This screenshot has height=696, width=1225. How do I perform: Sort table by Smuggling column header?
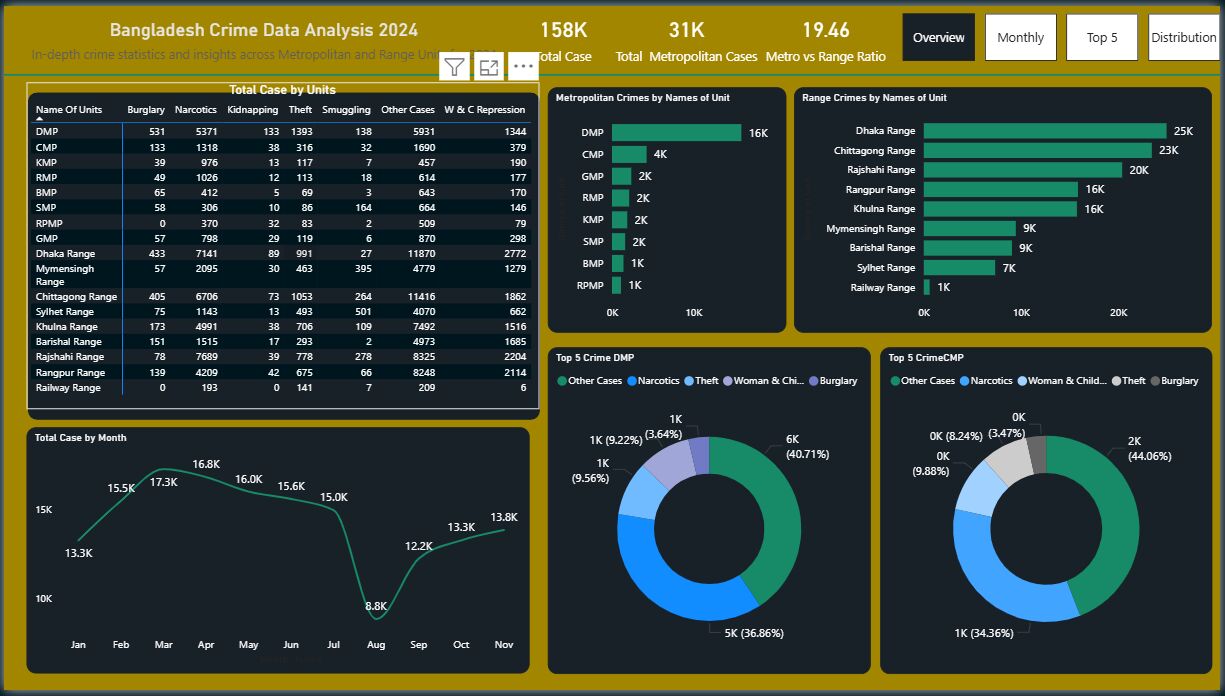346,110
